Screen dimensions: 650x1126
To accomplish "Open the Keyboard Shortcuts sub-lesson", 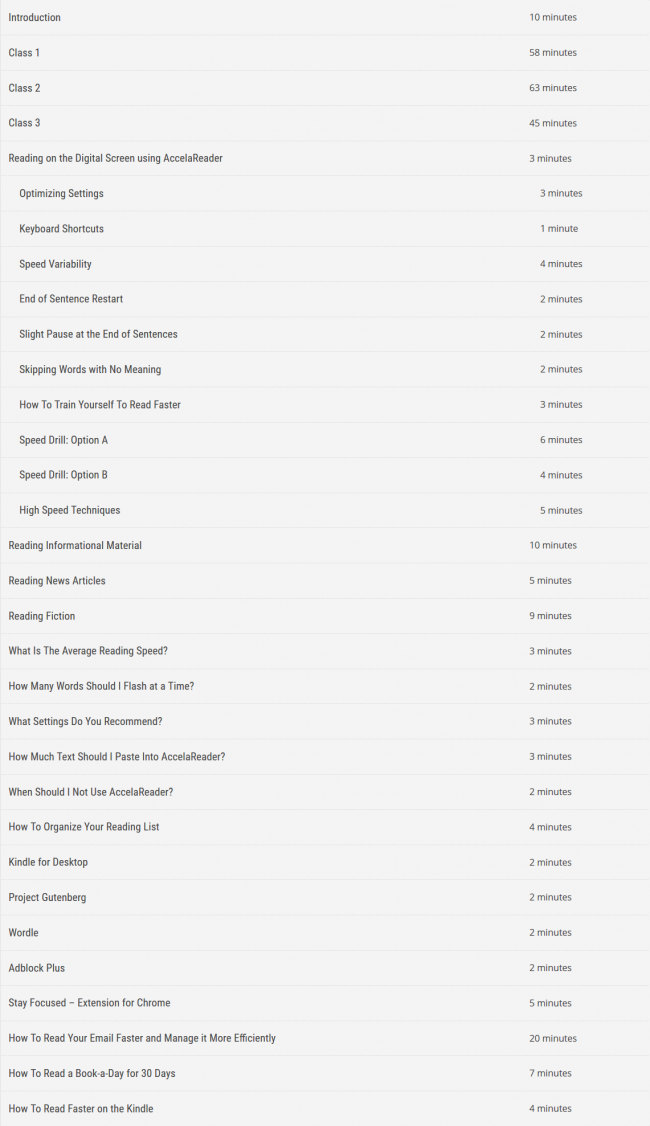I will [x=325, y=228].
